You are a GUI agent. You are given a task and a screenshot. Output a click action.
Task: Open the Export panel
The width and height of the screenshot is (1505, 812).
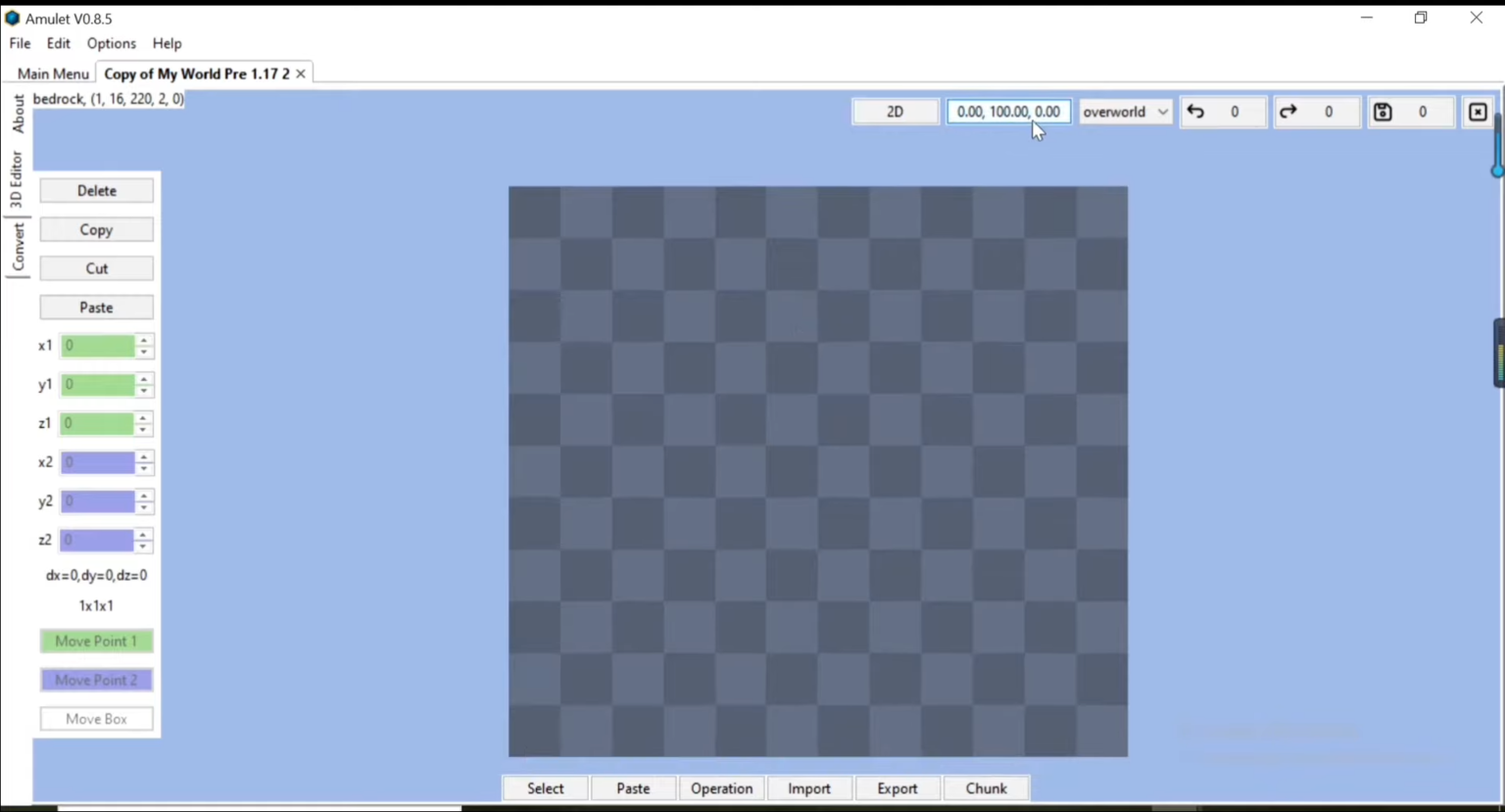(897, 788)
